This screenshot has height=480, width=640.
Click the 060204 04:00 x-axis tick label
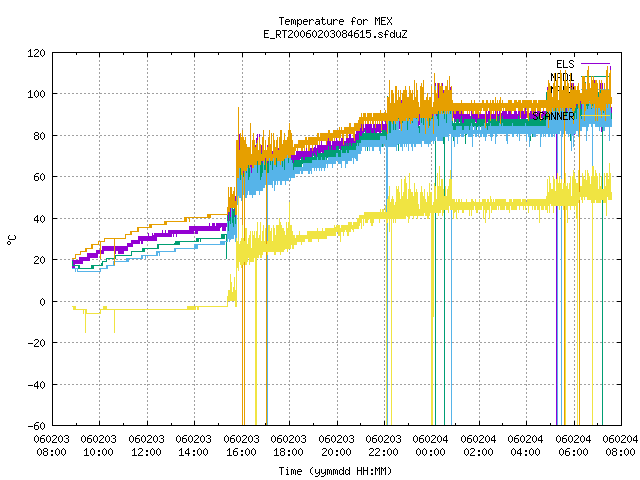[526, 445]
